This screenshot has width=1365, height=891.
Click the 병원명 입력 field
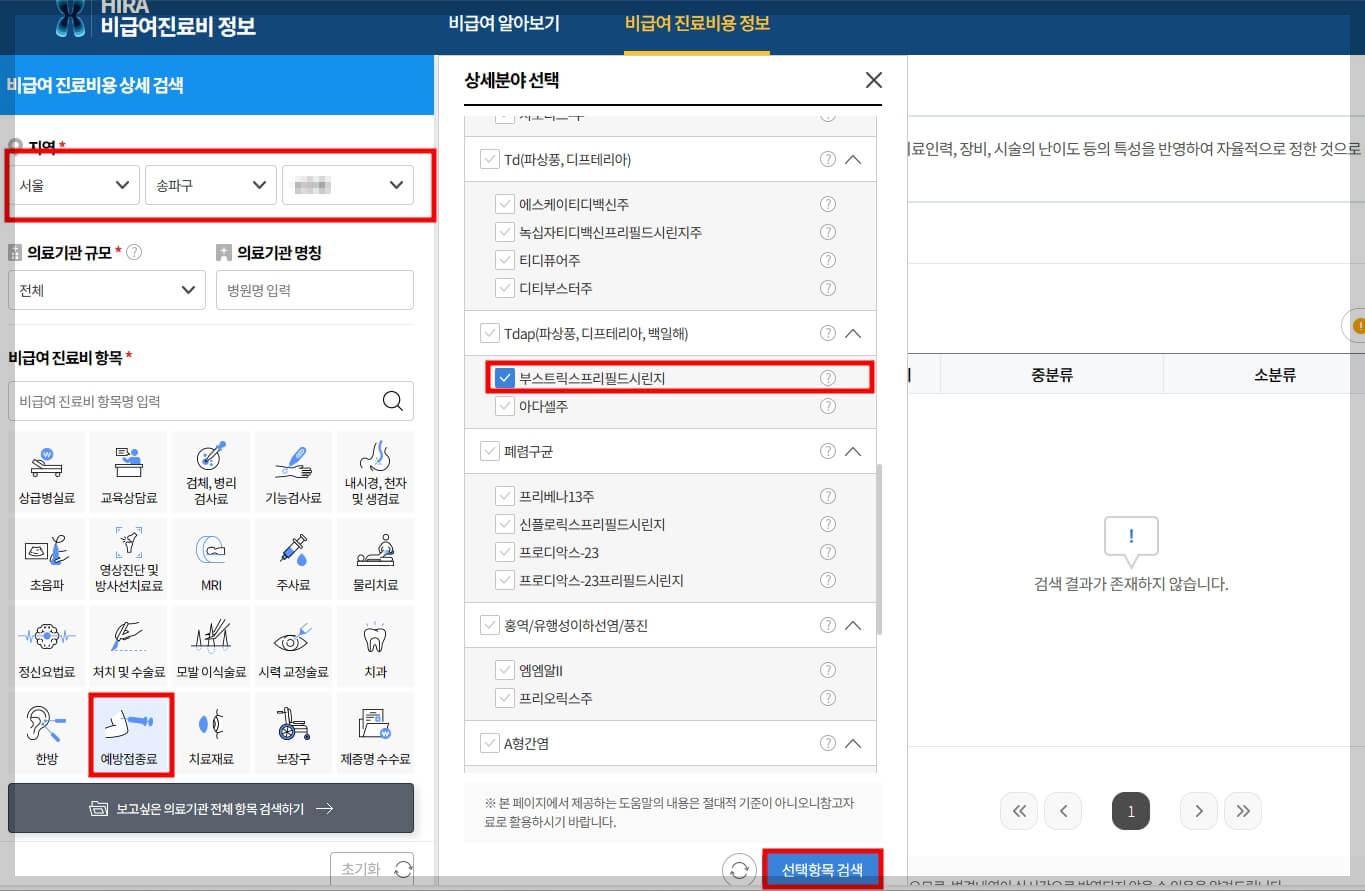tap(314, 290)
